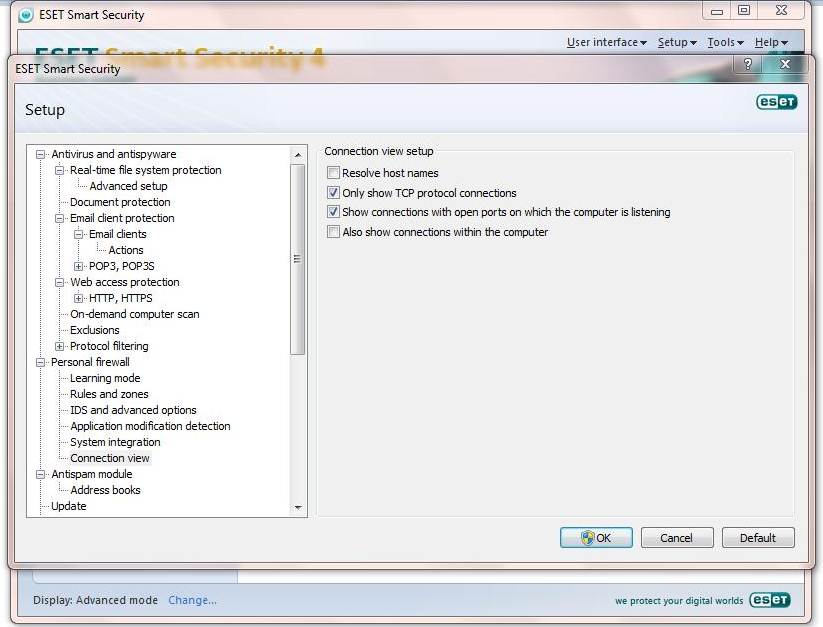Screen dimensions: 823x627
Task: Expand POP3, POP3S tree node
Action: coord(78,266)
